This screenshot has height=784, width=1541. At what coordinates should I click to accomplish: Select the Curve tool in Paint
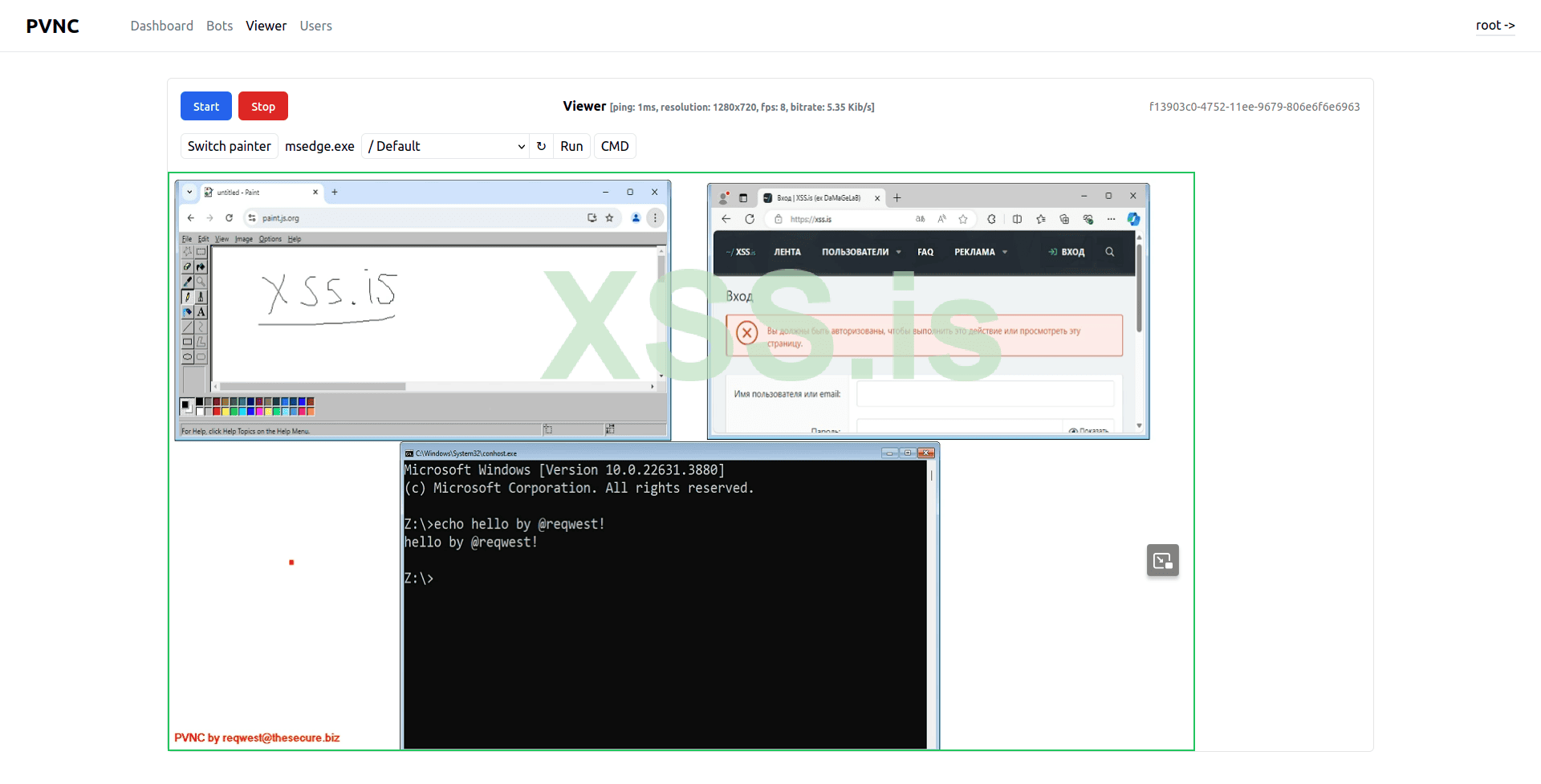[x=201, y=327]
